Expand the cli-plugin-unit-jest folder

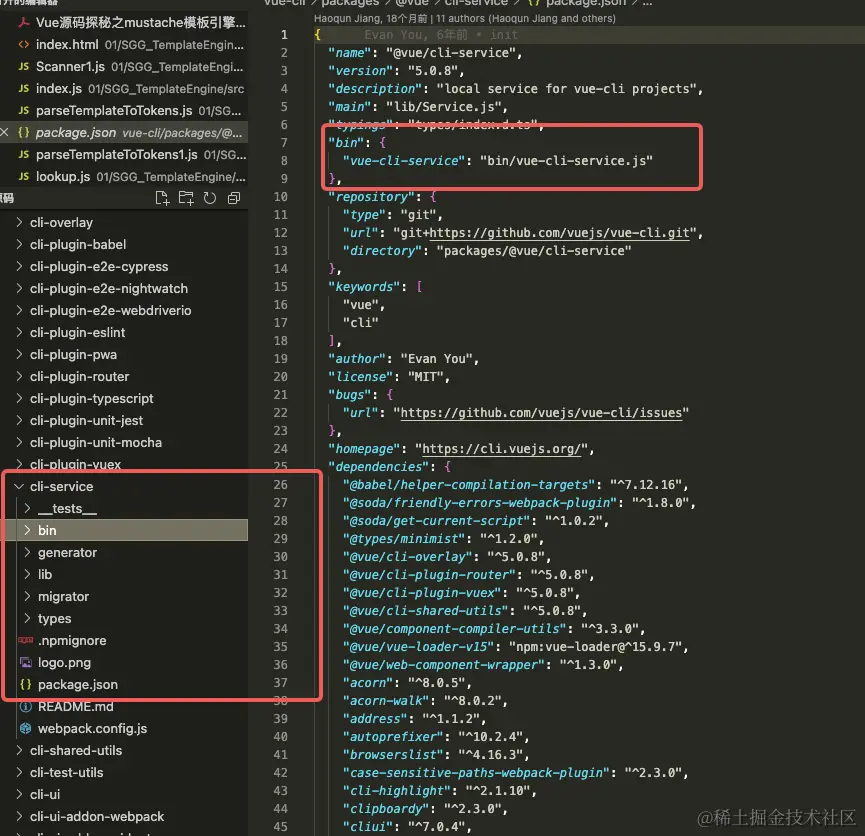(x=124, y=420)
